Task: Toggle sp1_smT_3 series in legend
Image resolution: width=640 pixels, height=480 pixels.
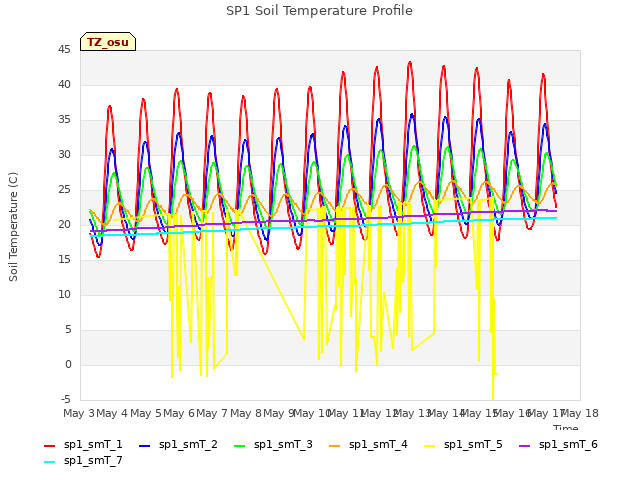Action: point(273,444)
